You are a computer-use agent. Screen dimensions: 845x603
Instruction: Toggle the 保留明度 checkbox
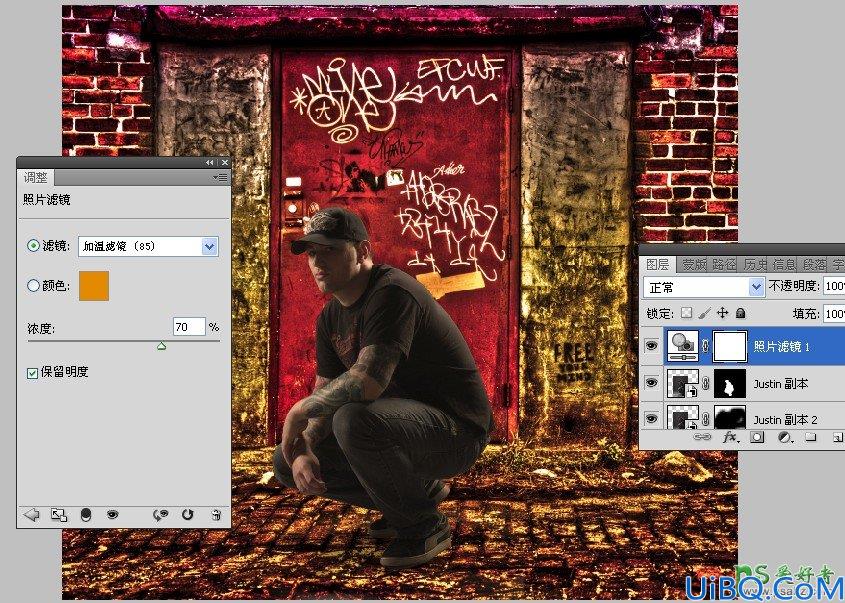32,372
